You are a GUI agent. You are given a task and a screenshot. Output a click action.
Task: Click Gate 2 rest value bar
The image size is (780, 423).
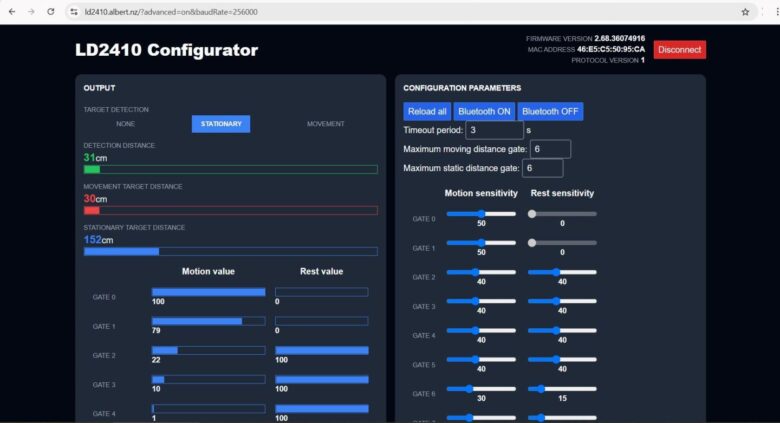[x=322, y=350]
